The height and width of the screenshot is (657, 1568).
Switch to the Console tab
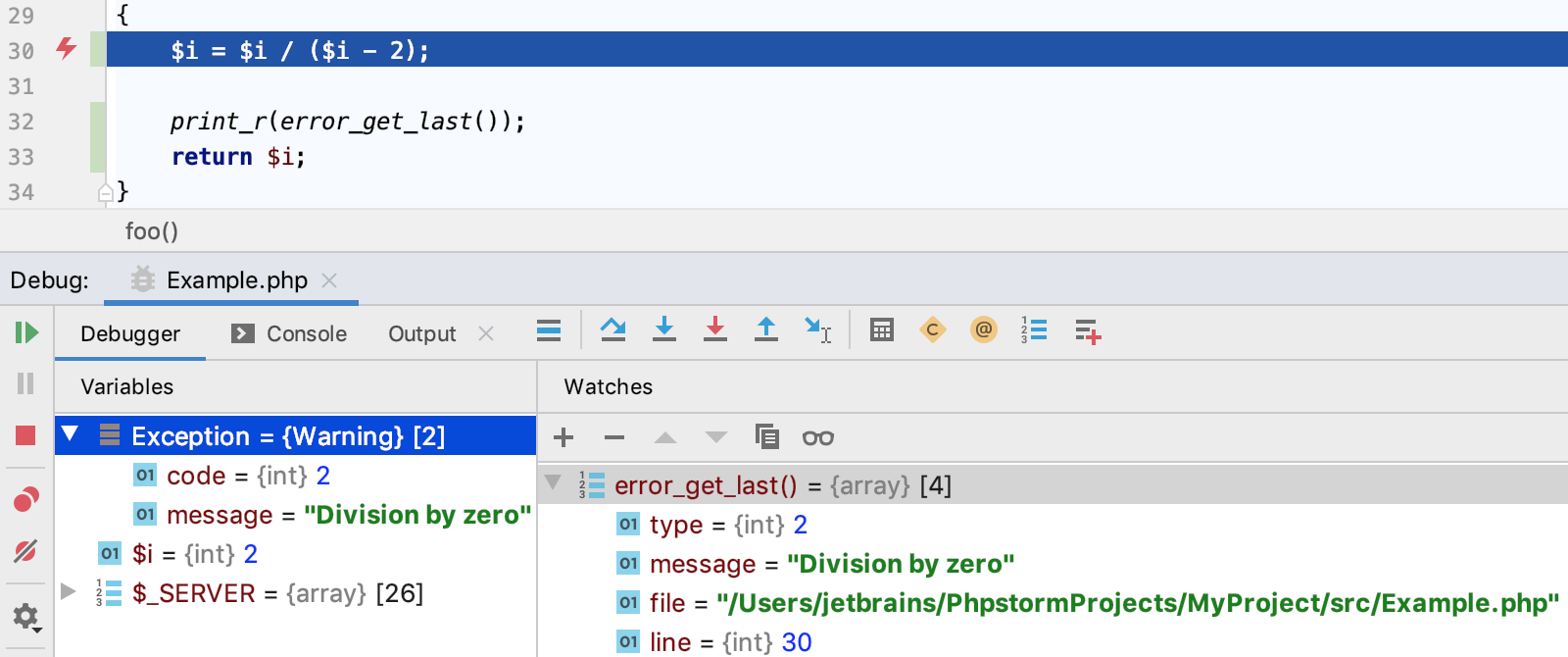(289, 334)
